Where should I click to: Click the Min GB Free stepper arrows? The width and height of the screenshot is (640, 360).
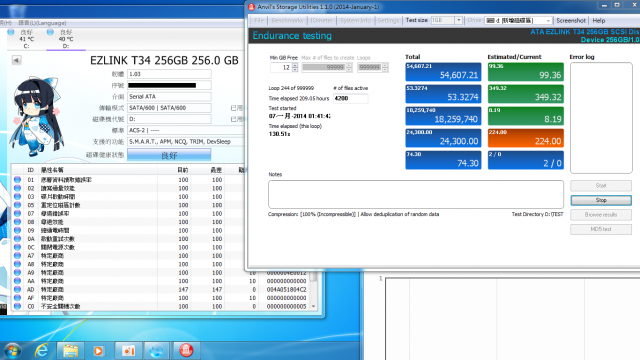click(x=295, y=67)
